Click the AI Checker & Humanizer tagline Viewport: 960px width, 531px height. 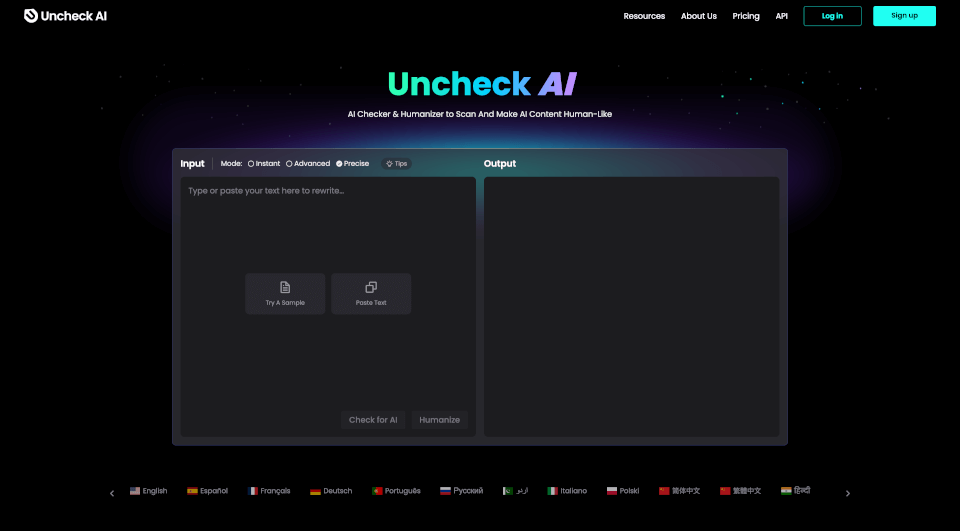(x=479, y=114)
